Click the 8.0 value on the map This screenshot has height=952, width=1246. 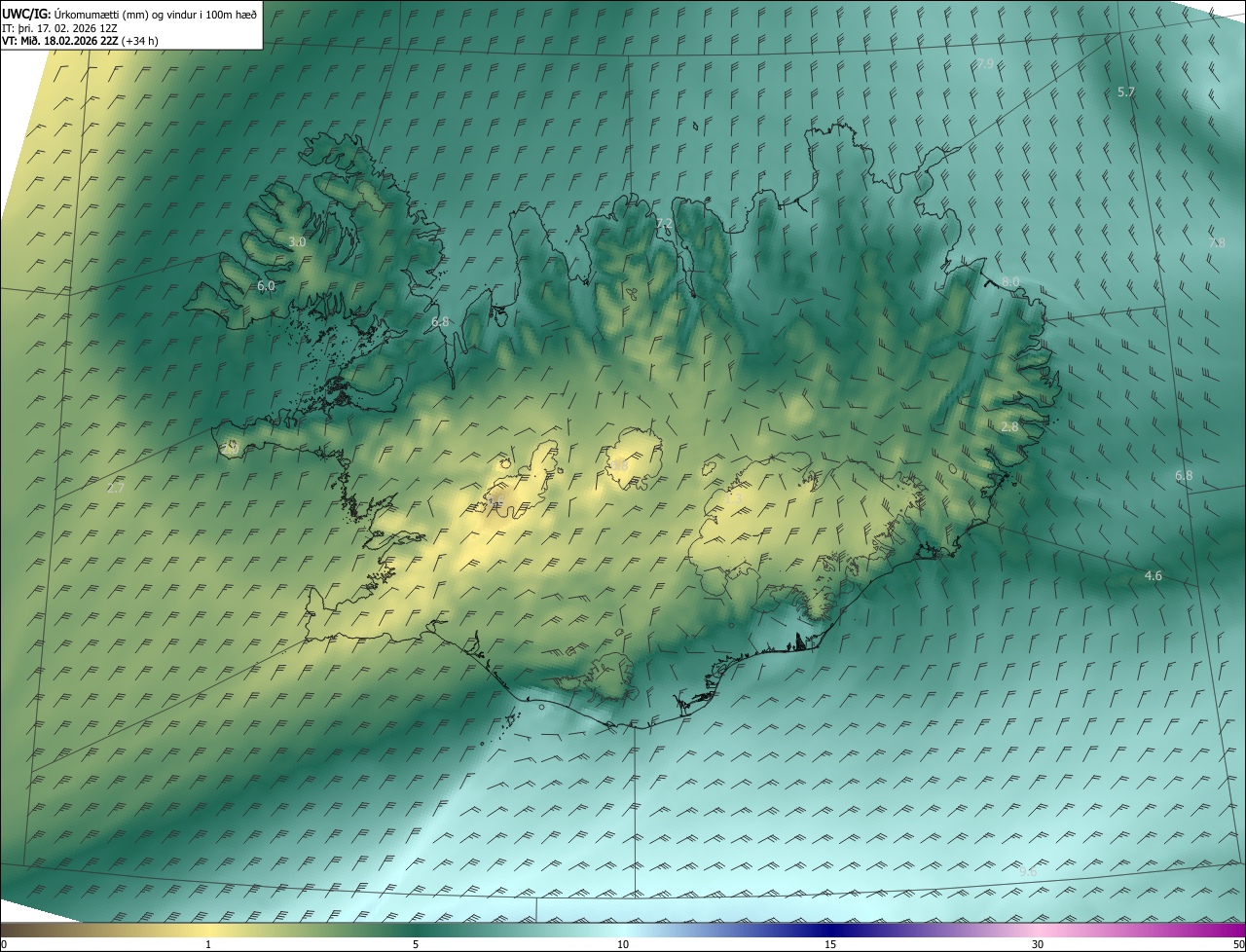point(1010,281)
